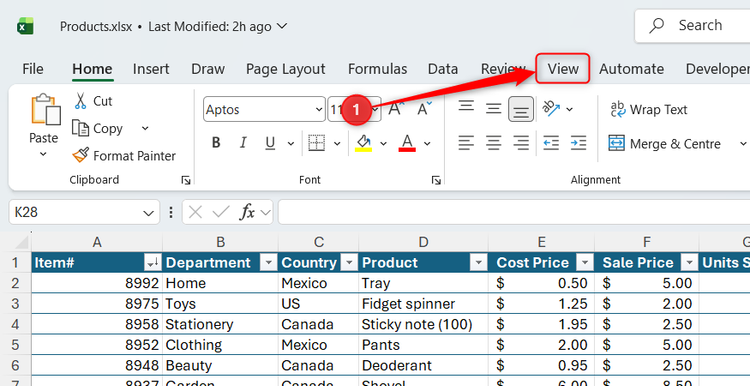This screenshot has width=750, height=386.
Task: Open Sale Price column filter button
Action: (689, 263)
